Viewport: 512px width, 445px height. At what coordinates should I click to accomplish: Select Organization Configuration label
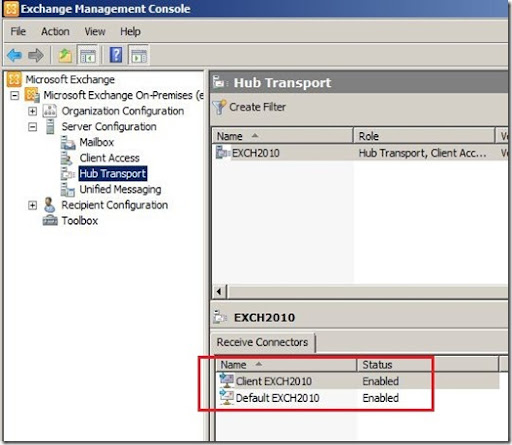[x=123, y=111]
